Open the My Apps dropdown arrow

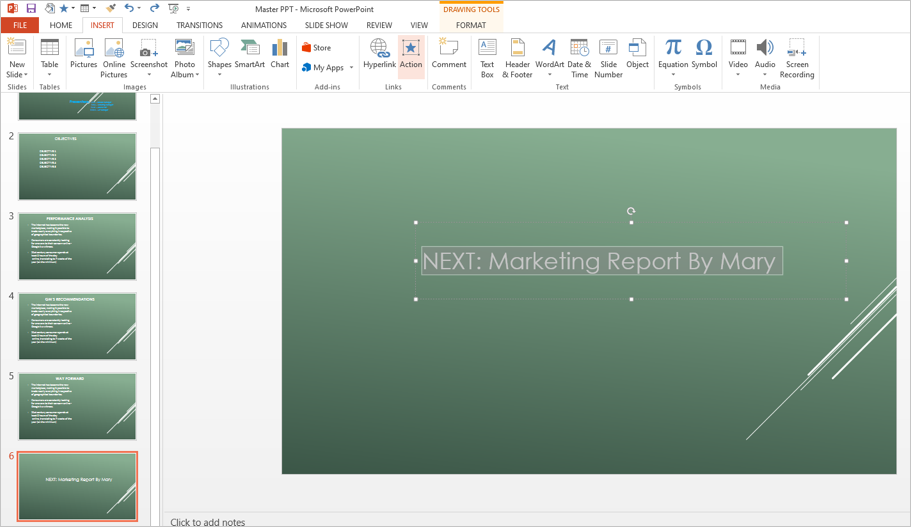(351, 68)
